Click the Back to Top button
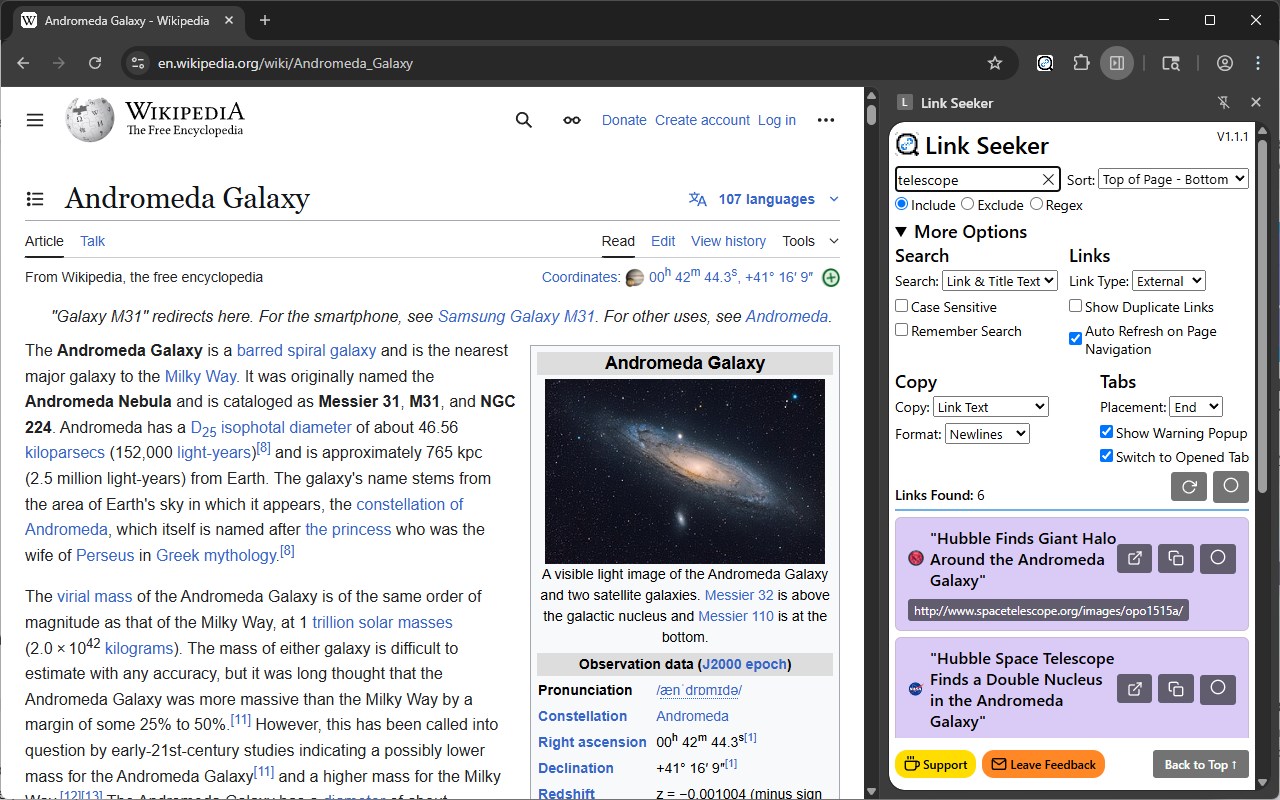This screenshot has width=1280, height=800. click(x=1201, y=765)
